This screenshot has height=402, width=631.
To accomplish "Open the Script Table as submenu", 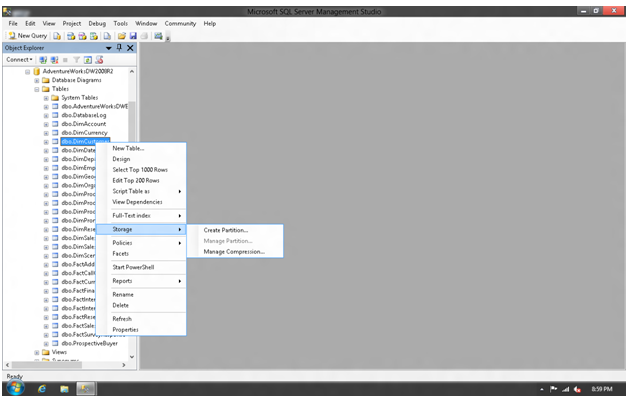I will coord(141,192).
